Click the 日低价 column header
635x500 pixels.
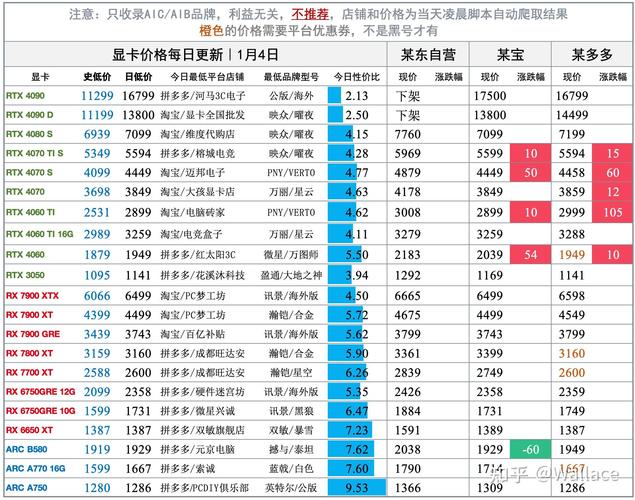[138, 77]
